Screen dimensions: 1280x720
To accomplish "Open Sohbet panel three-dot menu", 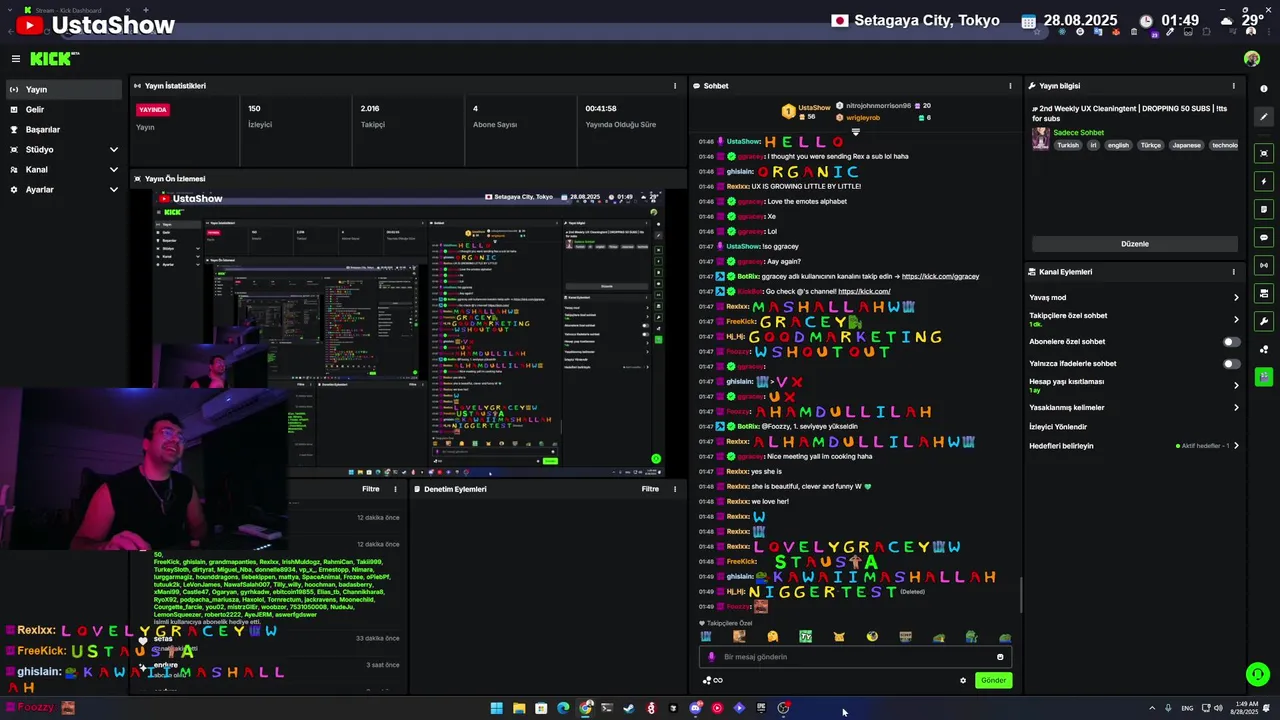I will click(x=1012, y=86).
